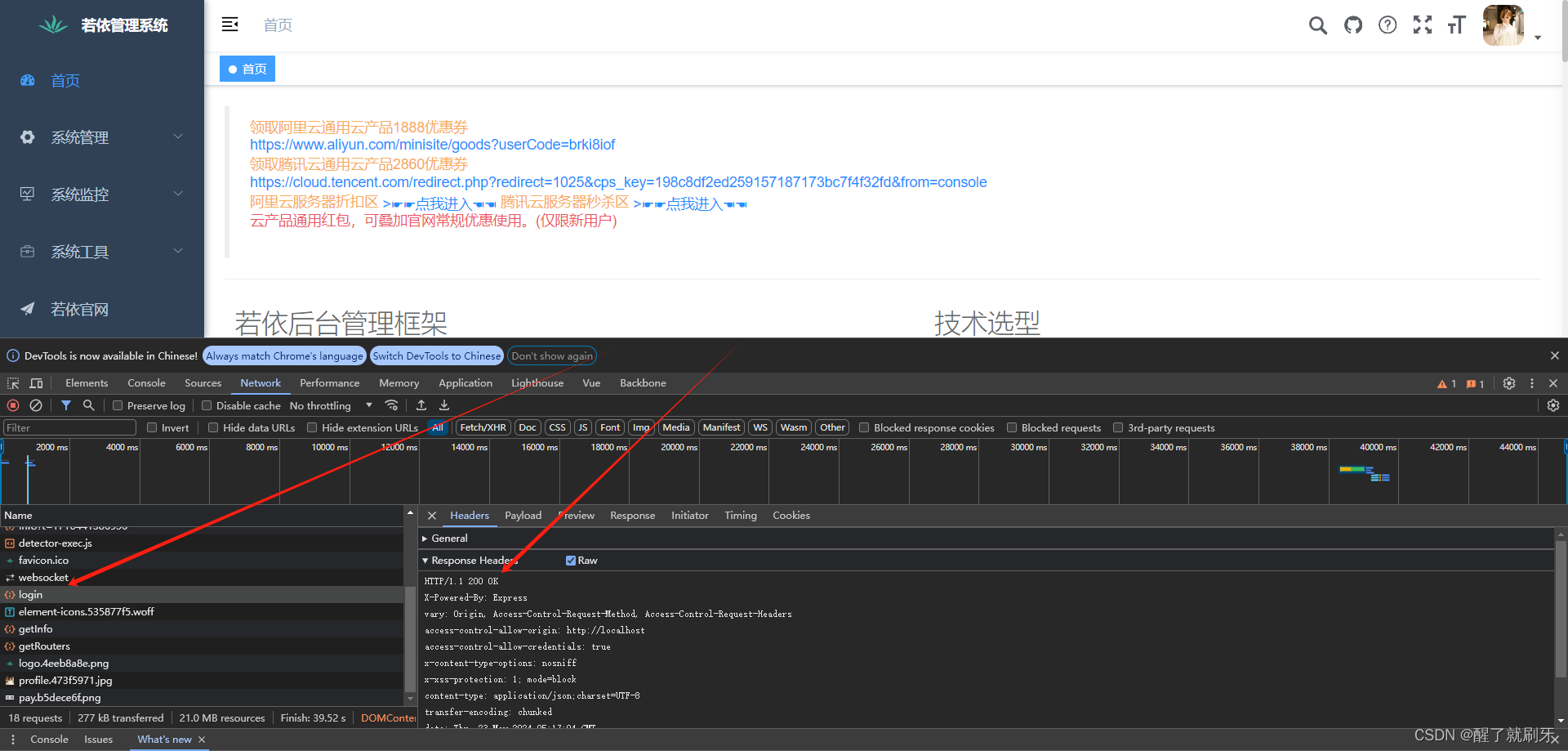Open network search magnifier in DevTools
This screenshot has width=1568, height=751.
[89, 405]
